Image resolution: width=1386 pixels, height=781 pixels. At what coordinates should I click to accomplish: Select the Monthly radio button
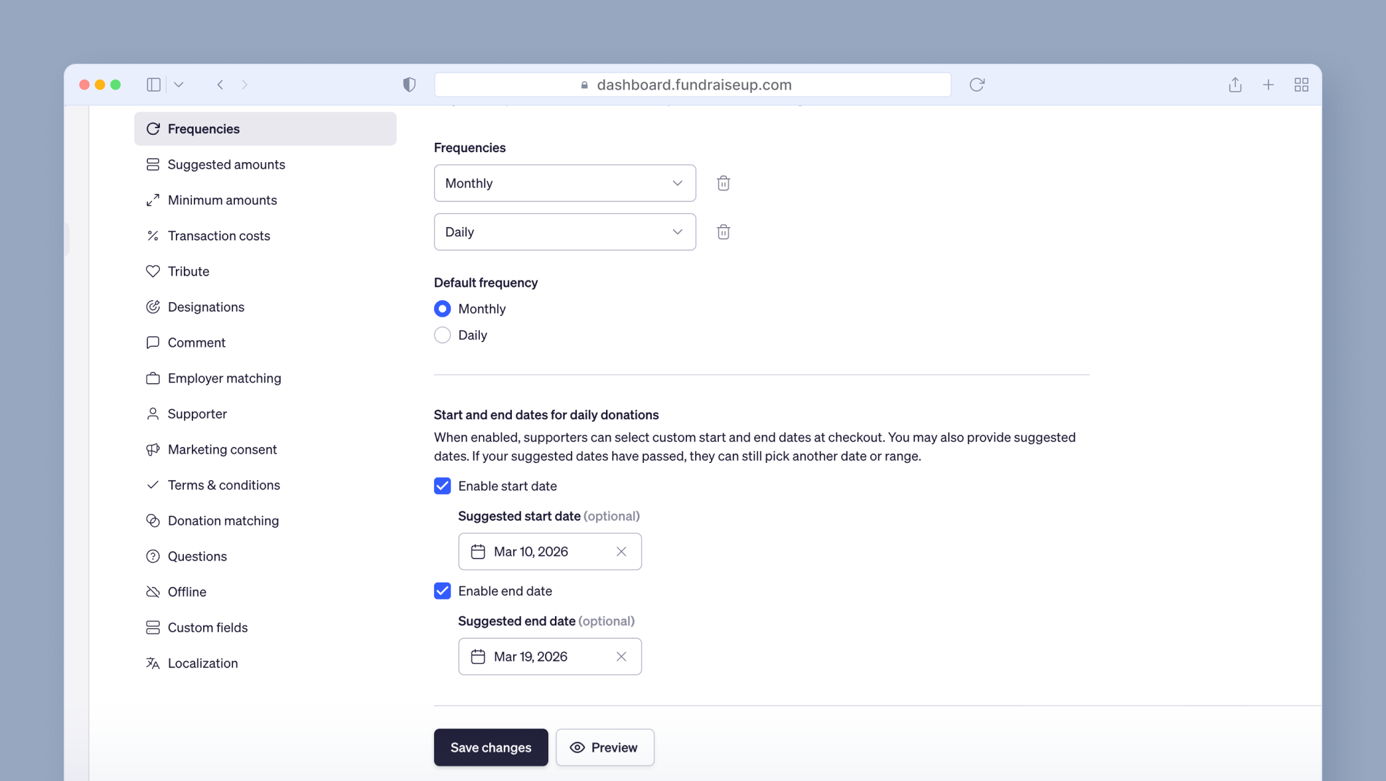442,308
